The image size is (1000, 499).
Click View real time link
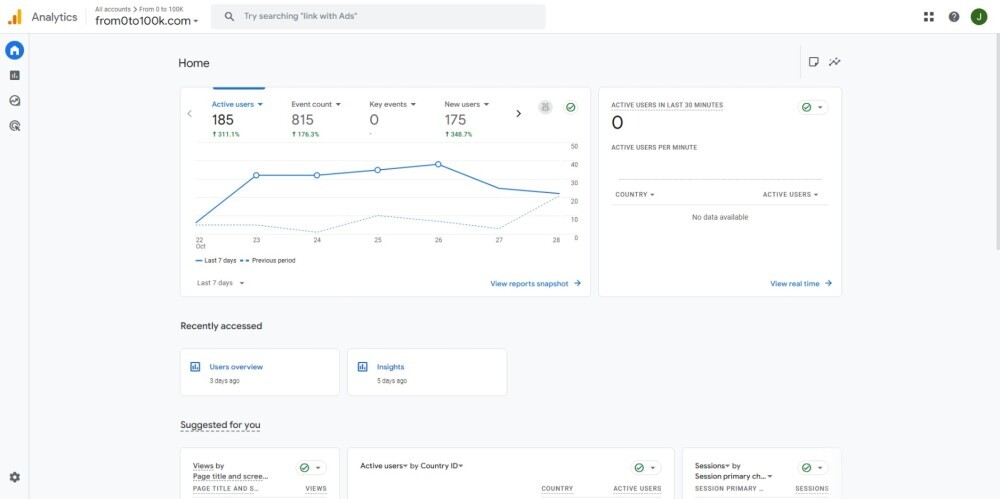(x=800, y=284)
